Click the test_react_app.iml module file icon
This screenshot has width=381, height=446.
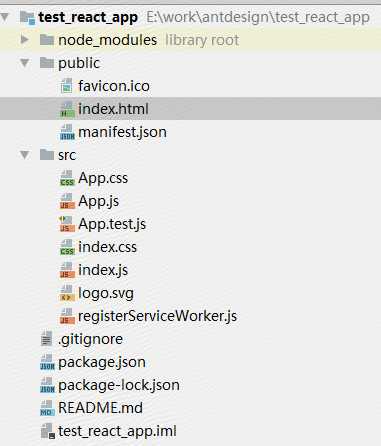coord(47,431)
